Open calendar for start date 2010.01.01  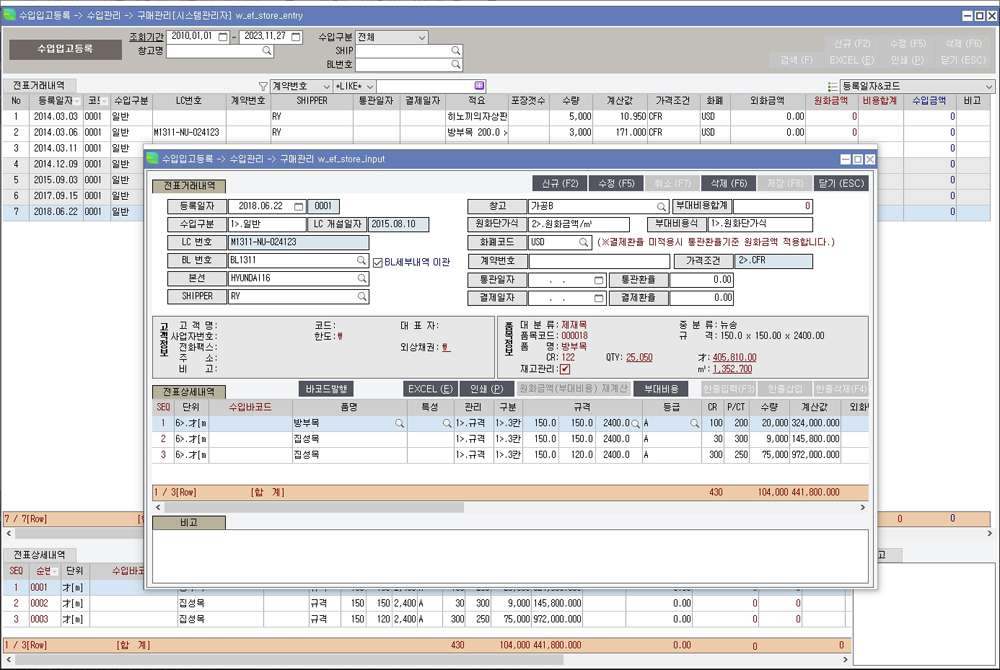(223, 37)
